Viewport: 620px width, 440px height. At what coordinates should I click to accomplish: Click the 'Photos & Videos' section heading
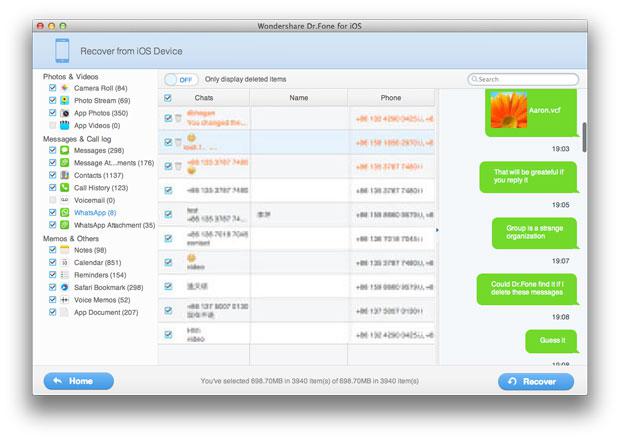pyautogui.click(x=70, y=76)
